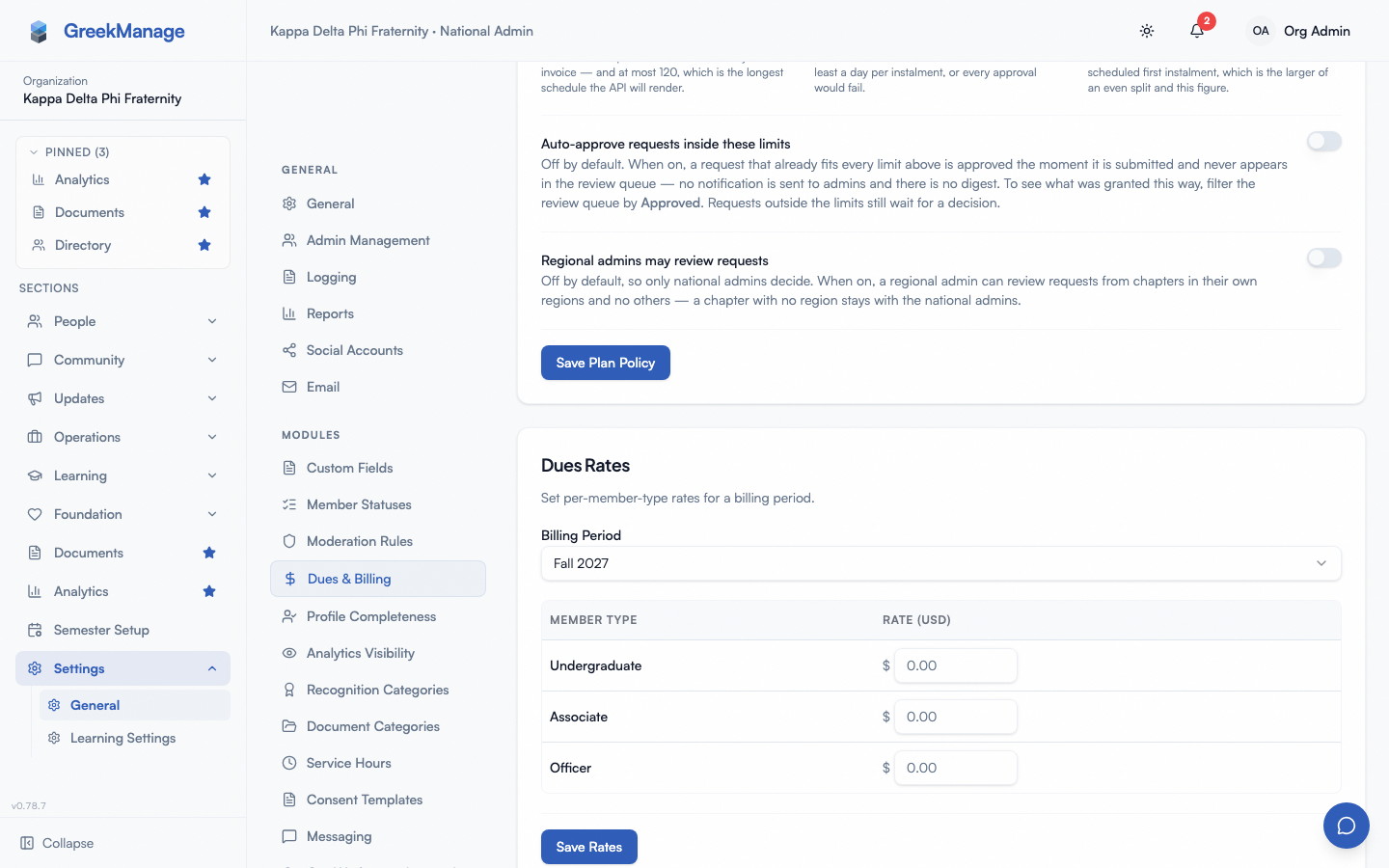Click the Social Accounts share icon

tap(289, 350)
